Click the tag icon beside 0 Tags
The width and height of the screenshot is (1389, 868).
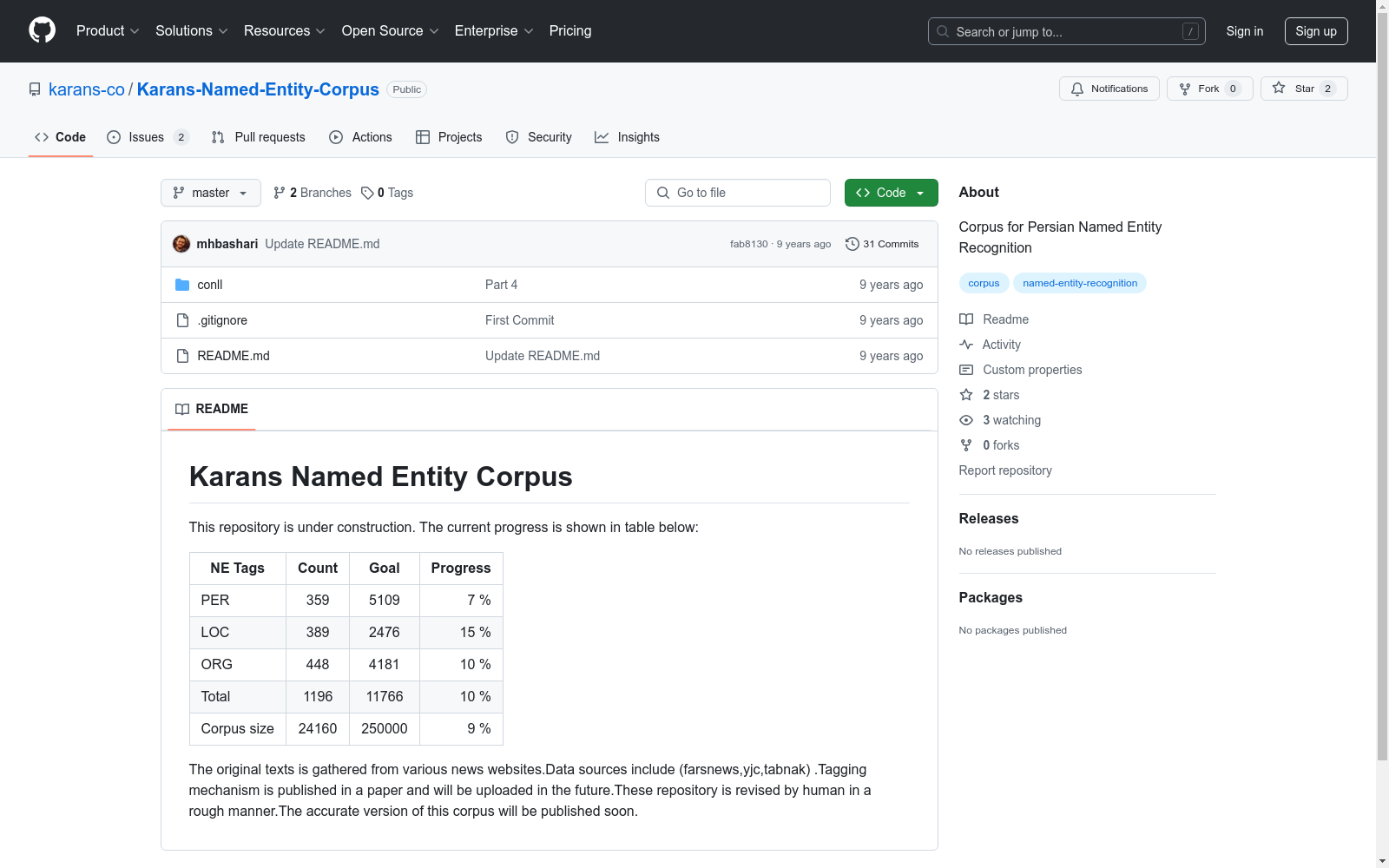[367, 193]
